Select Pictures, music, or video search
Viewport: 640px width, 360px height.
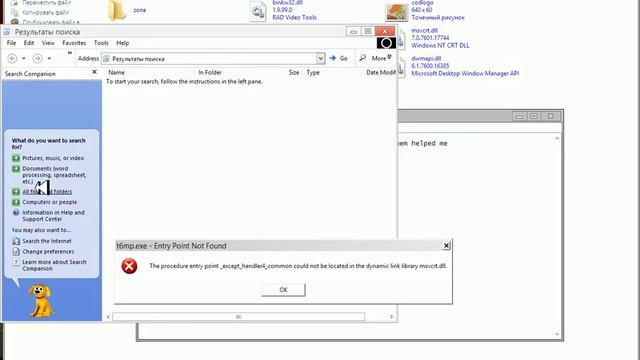click(53, 158)
